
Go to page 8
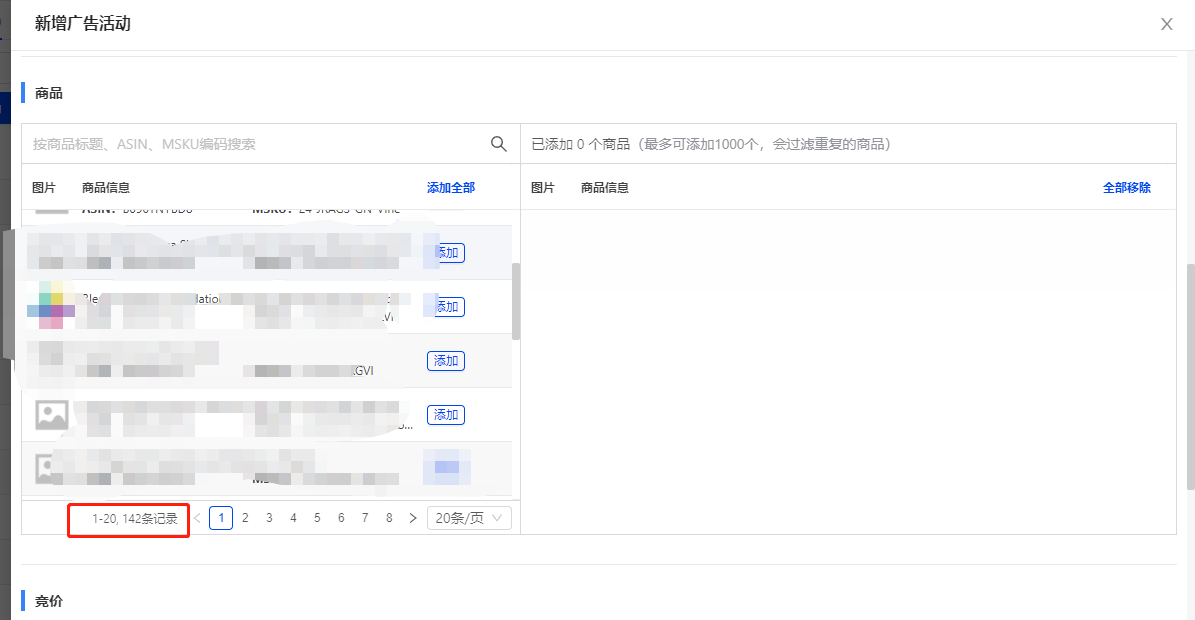(389, 518)
